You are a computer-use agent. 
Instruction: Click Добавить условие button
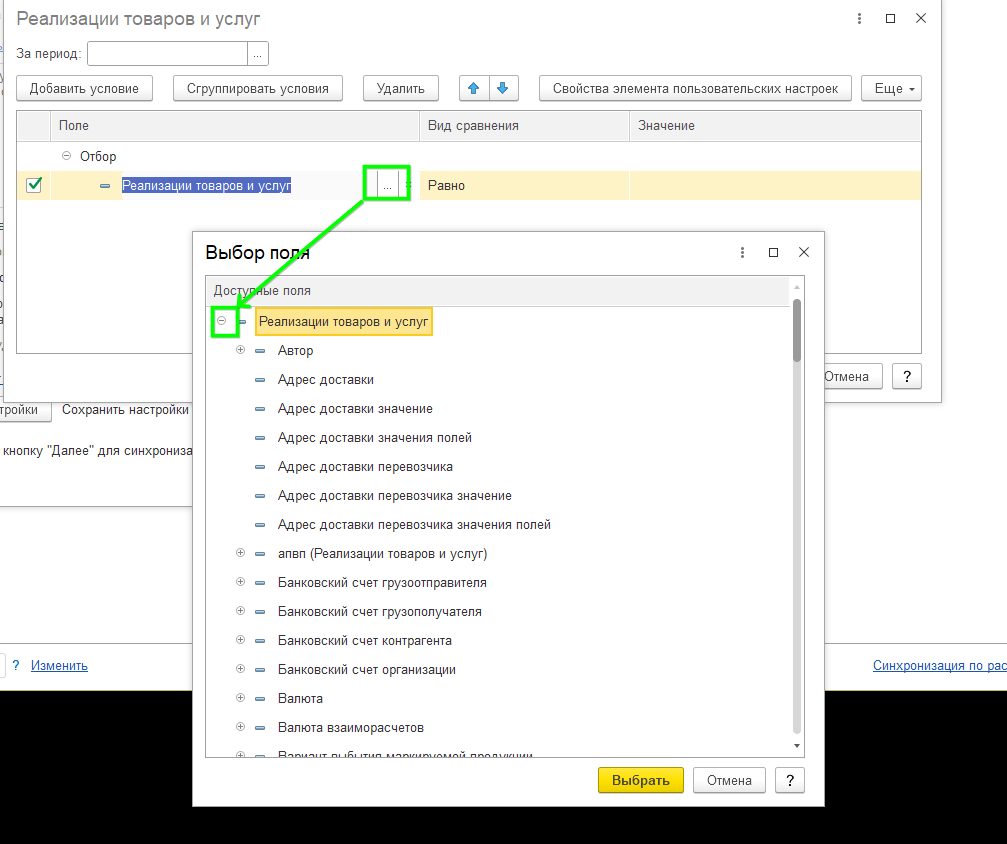84,88
